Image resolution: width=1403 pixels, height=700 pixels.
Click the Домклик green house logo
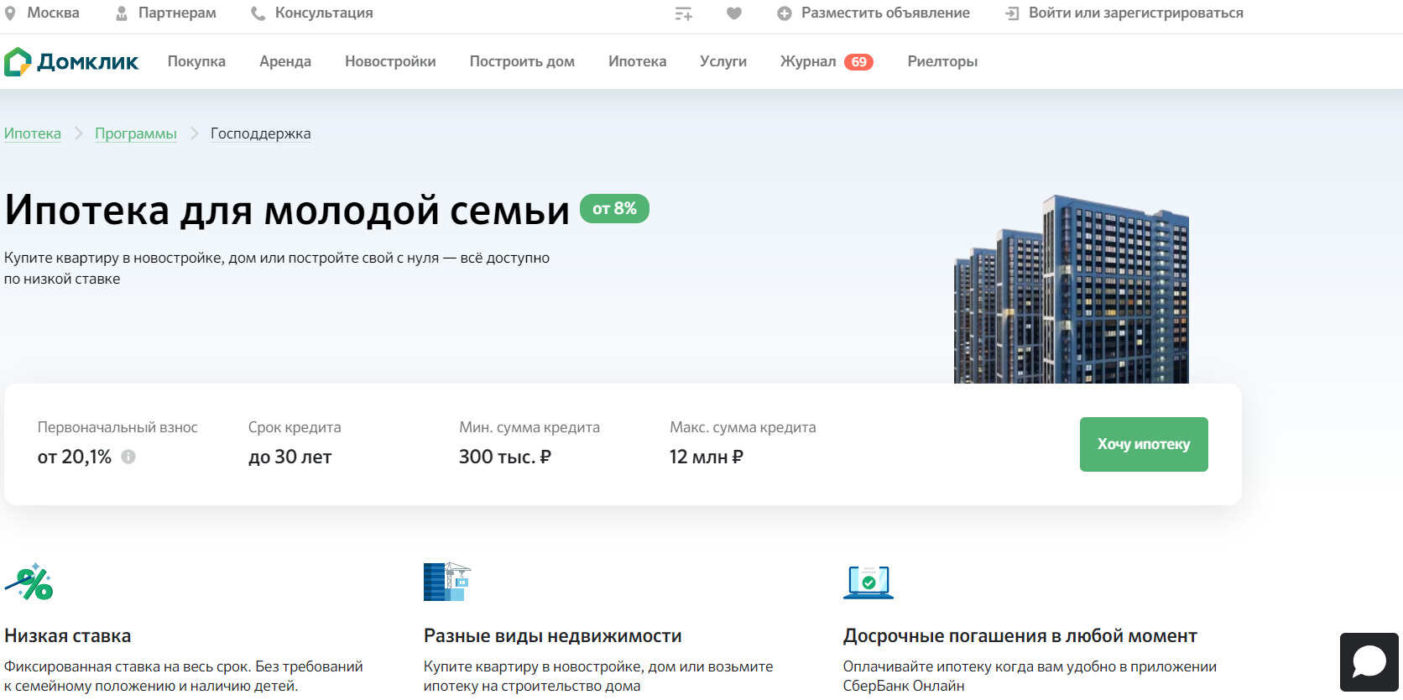(18, 61)
